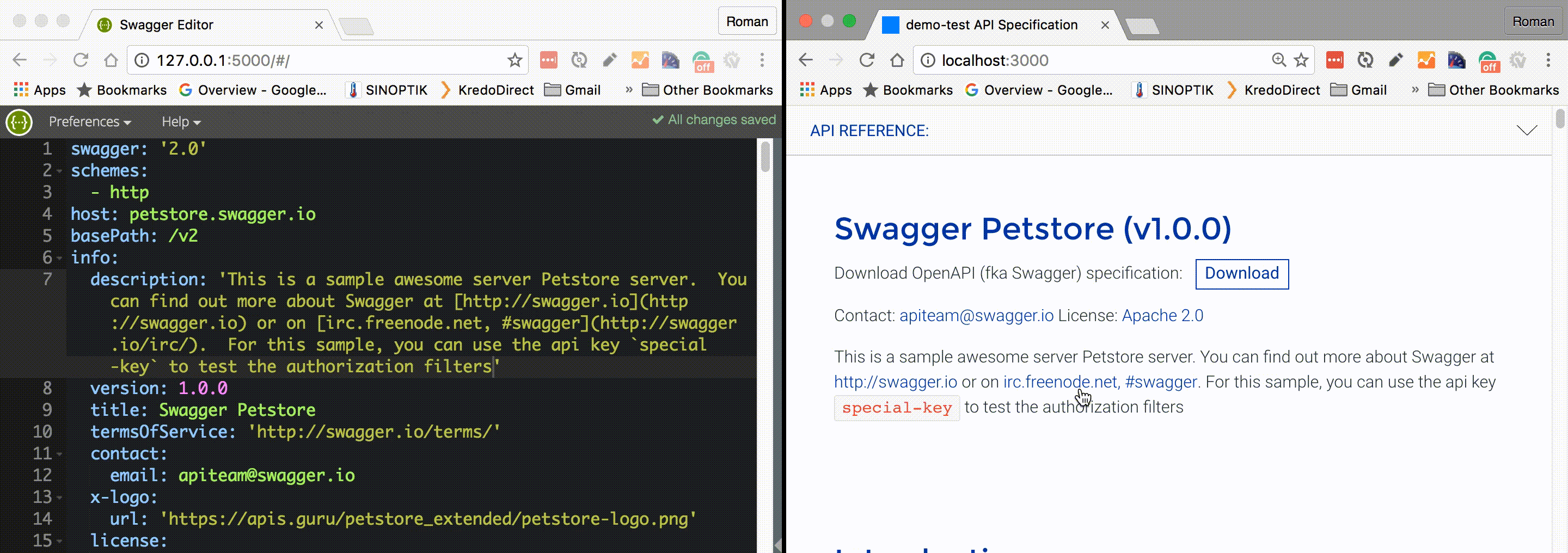Screen dimensions: 1568x553
Task: Go to home page in demo-test API window
Action: point(897,60)
